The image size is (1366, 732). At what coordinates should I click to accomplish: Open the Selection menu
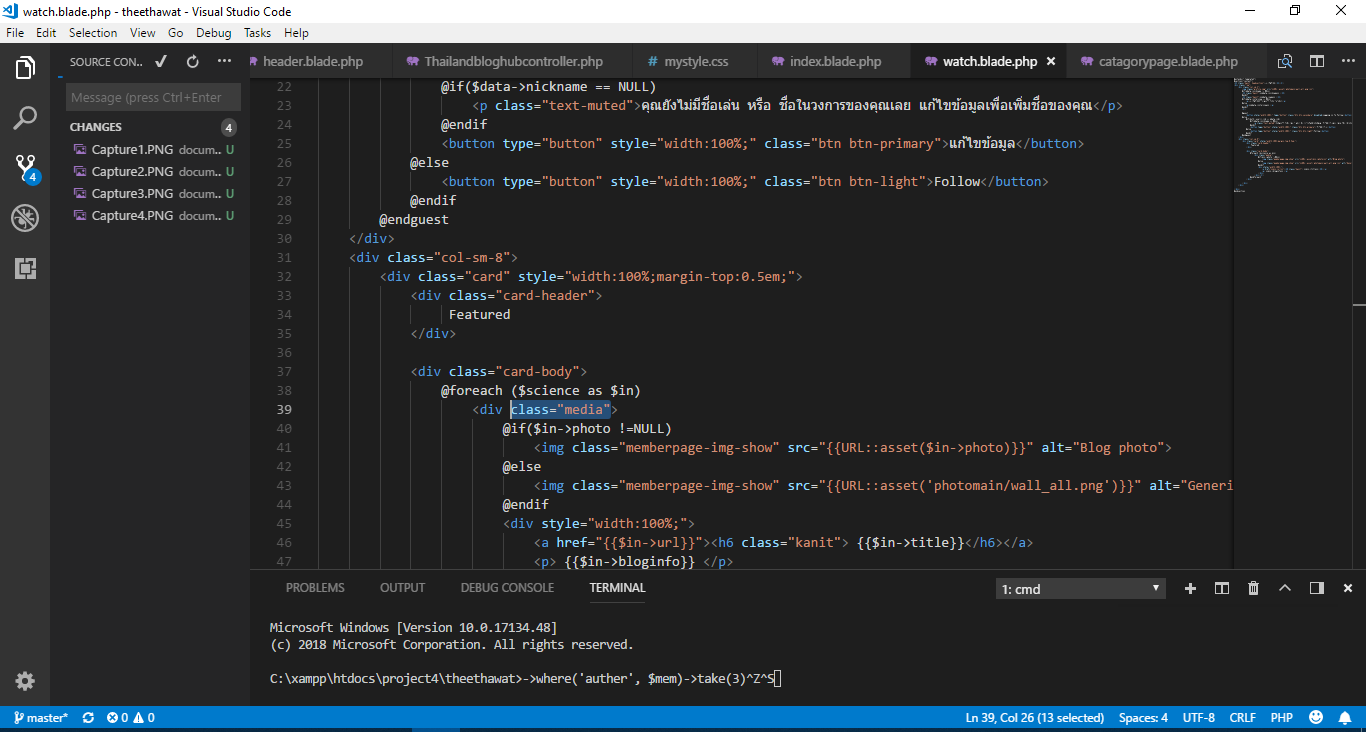point(93,33)
